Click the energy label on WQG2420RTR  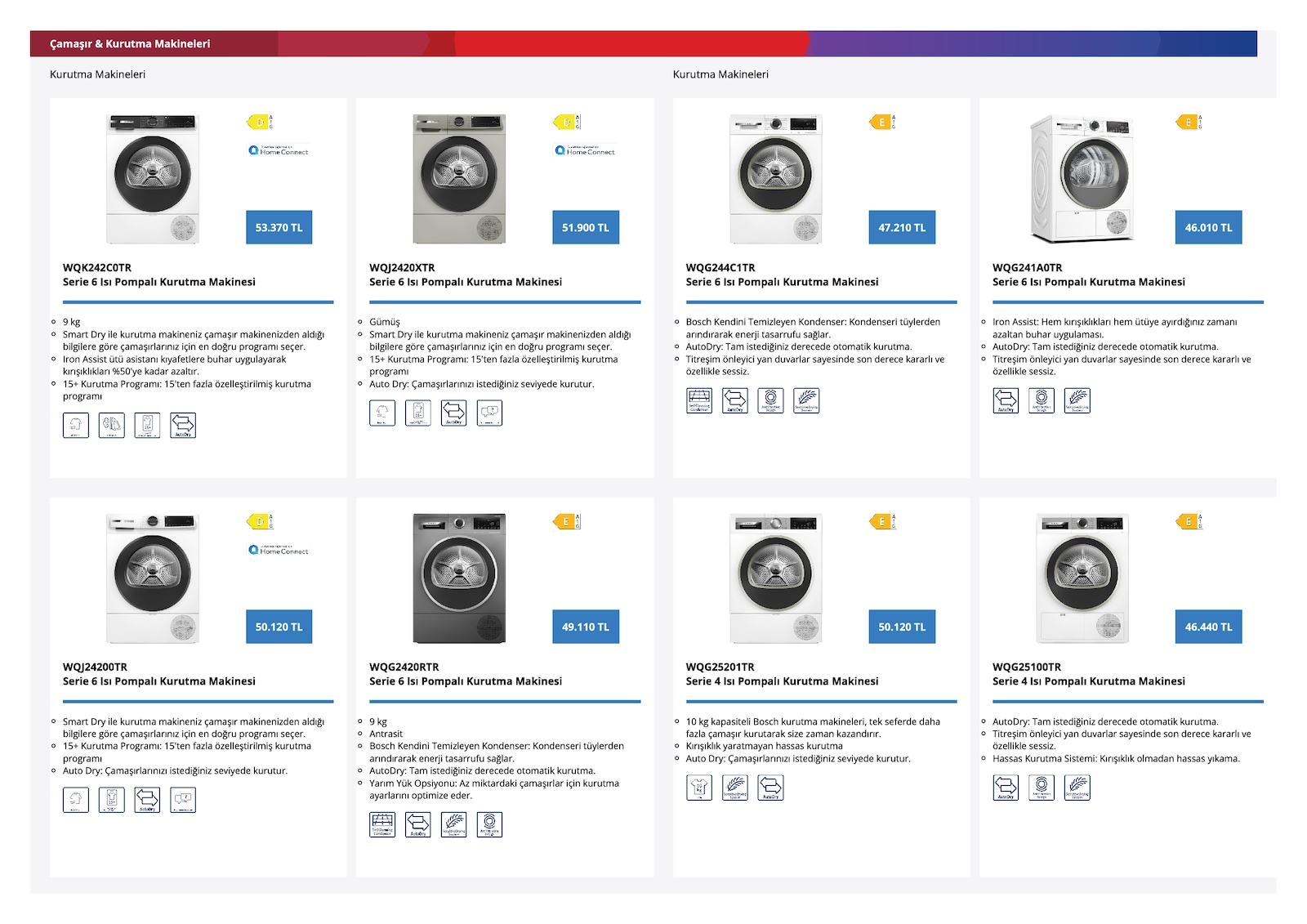click(567, 521)
